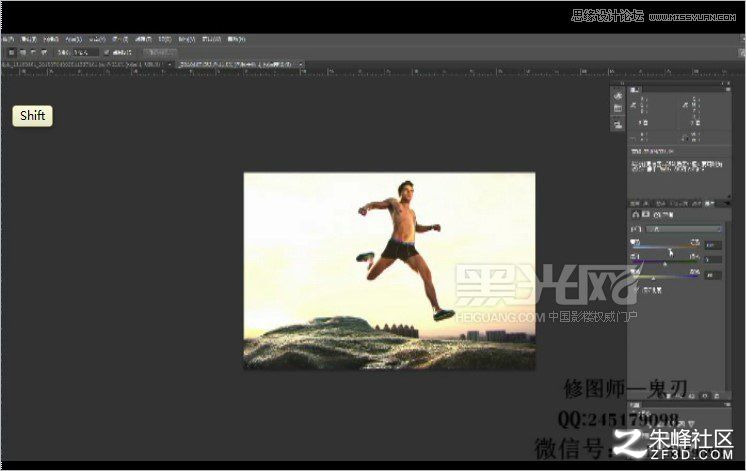Image resolution: width=746 pixels, height=471 pixels.
Task: Select the New Selection mode icon
Action: coord(12,52)
